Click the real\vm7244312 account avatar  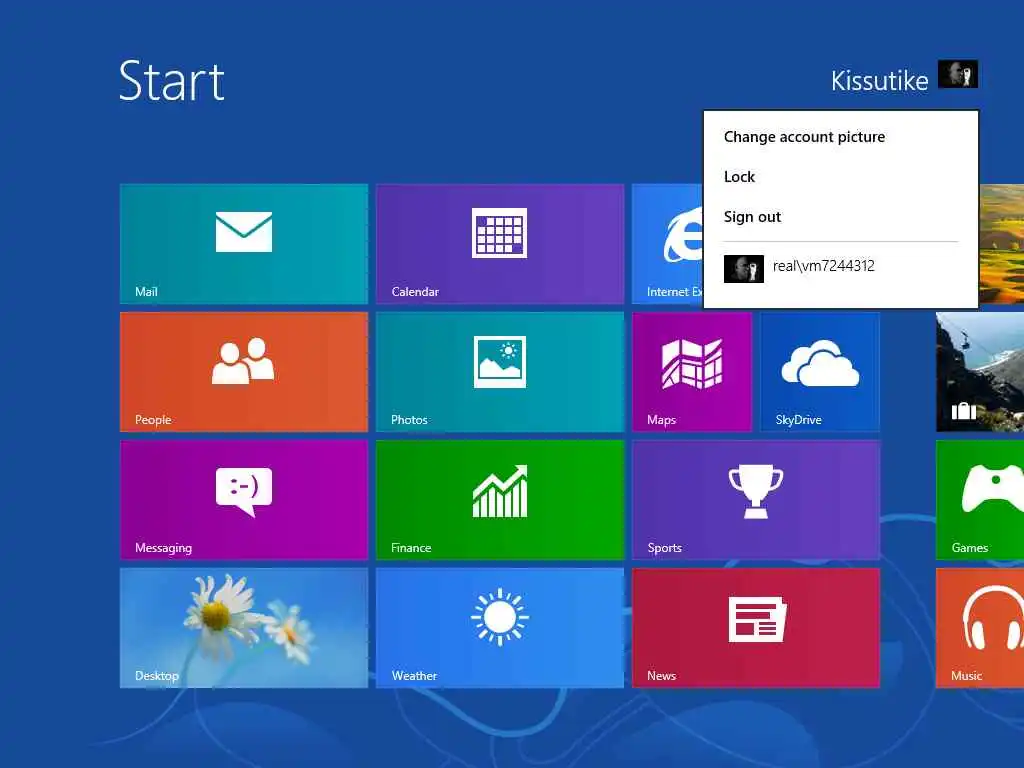[x=743, y=268]
